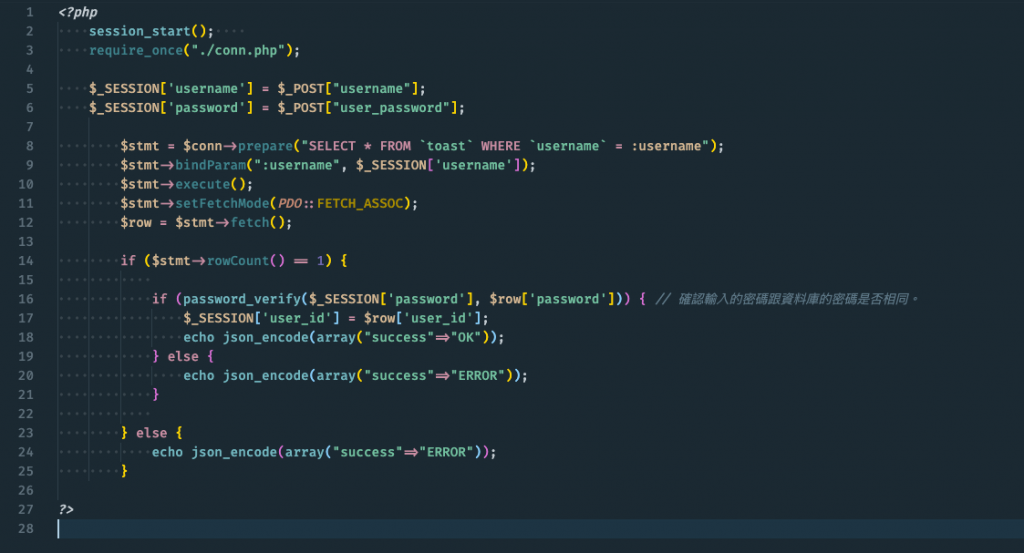1024x553 pixels.
Task: Click the prepare method on line 8
Action: [265, 146]
